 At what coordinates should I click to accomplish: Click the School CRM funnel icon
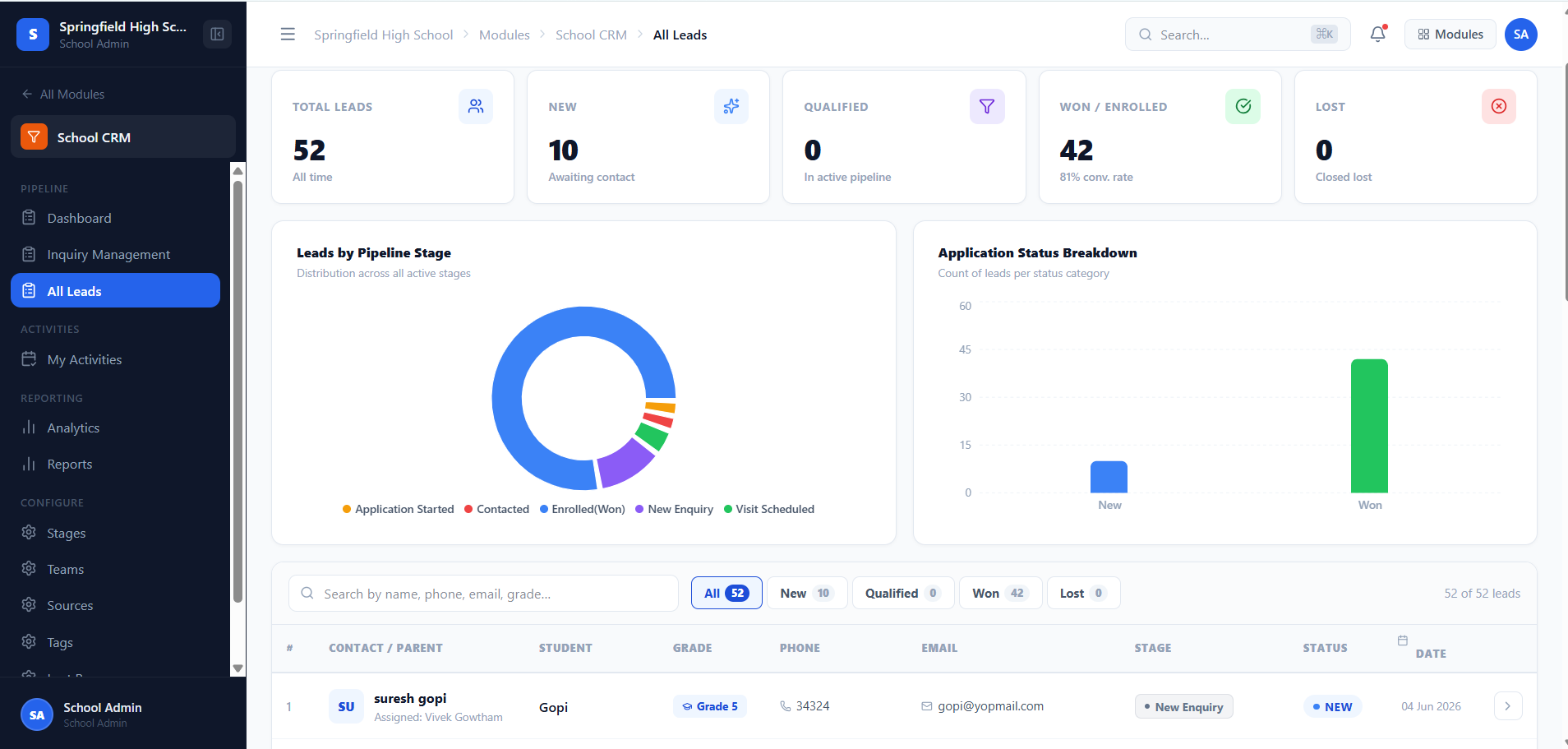coord(34,137)
